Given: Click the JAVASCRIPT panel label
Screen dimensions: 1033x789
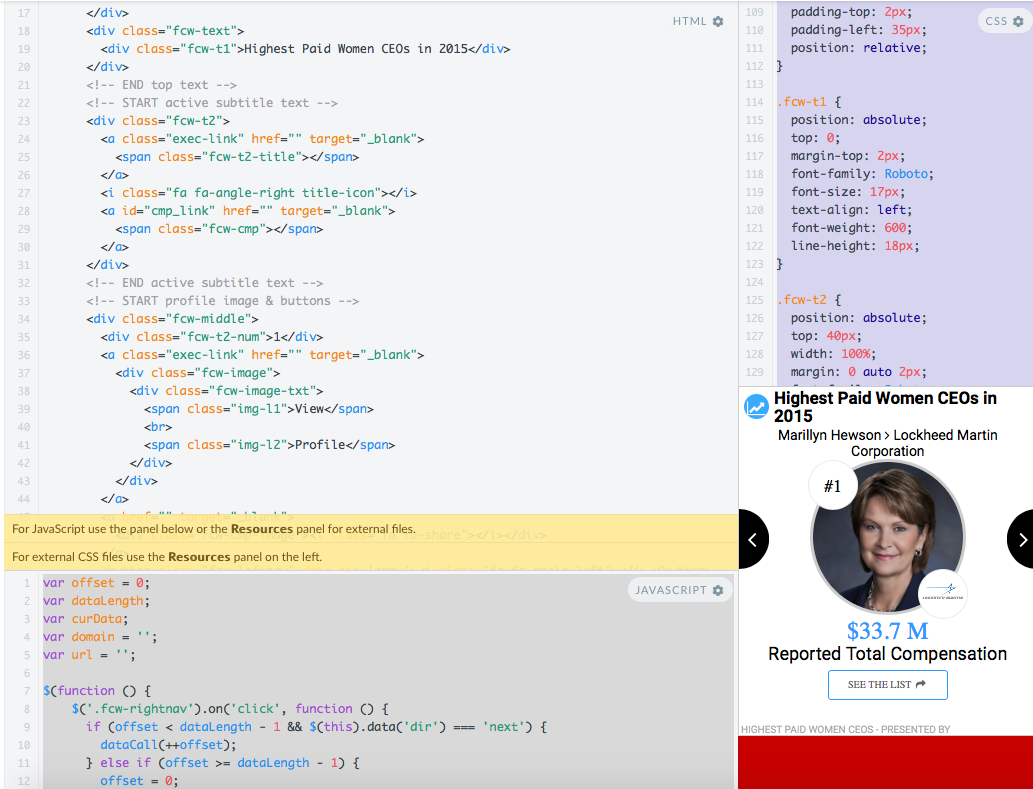Looking at the screenshot, I should [671, 590].
